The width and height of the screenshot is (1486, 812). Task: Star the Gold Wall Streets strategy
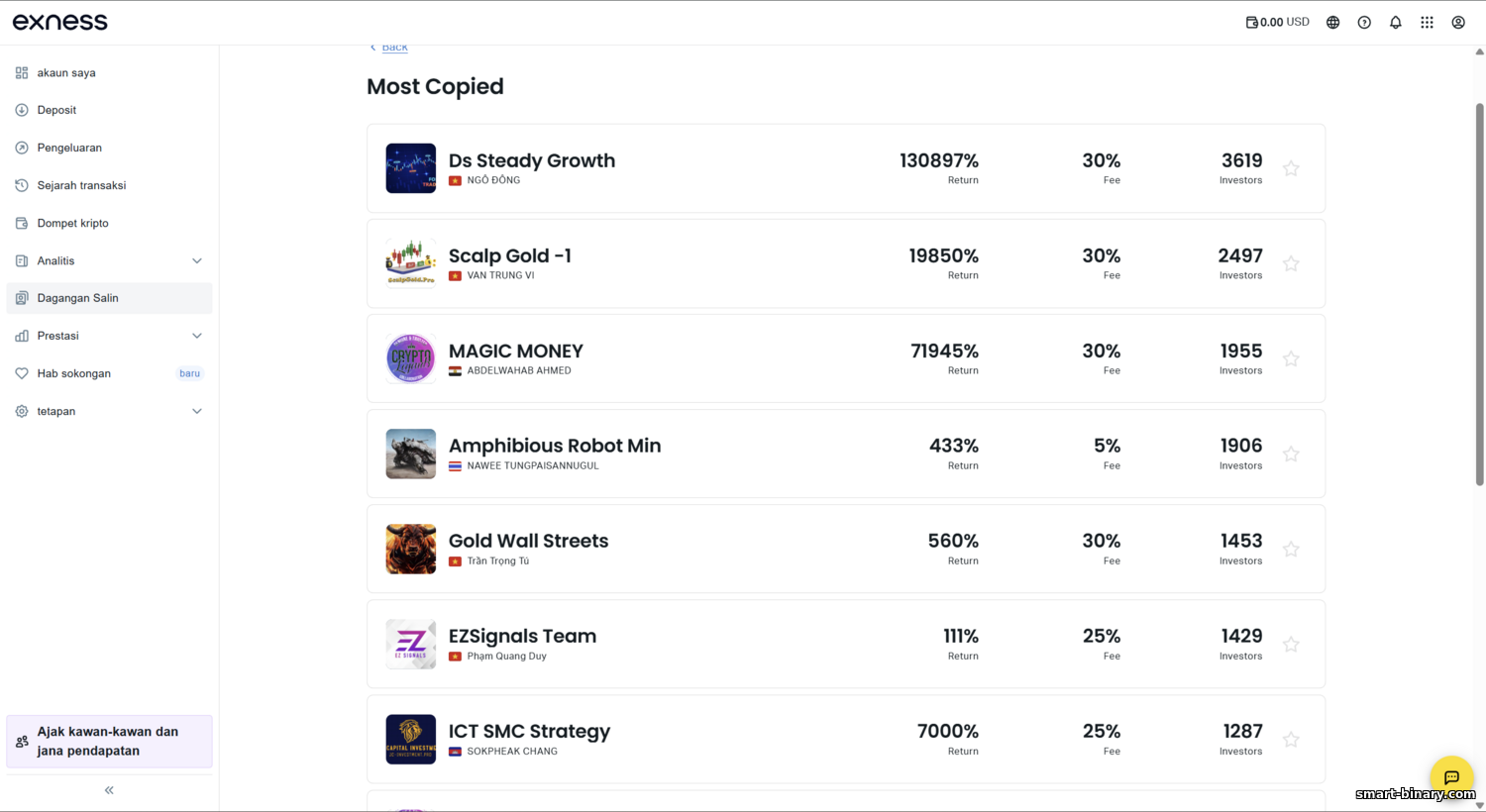pos(1291,549)
